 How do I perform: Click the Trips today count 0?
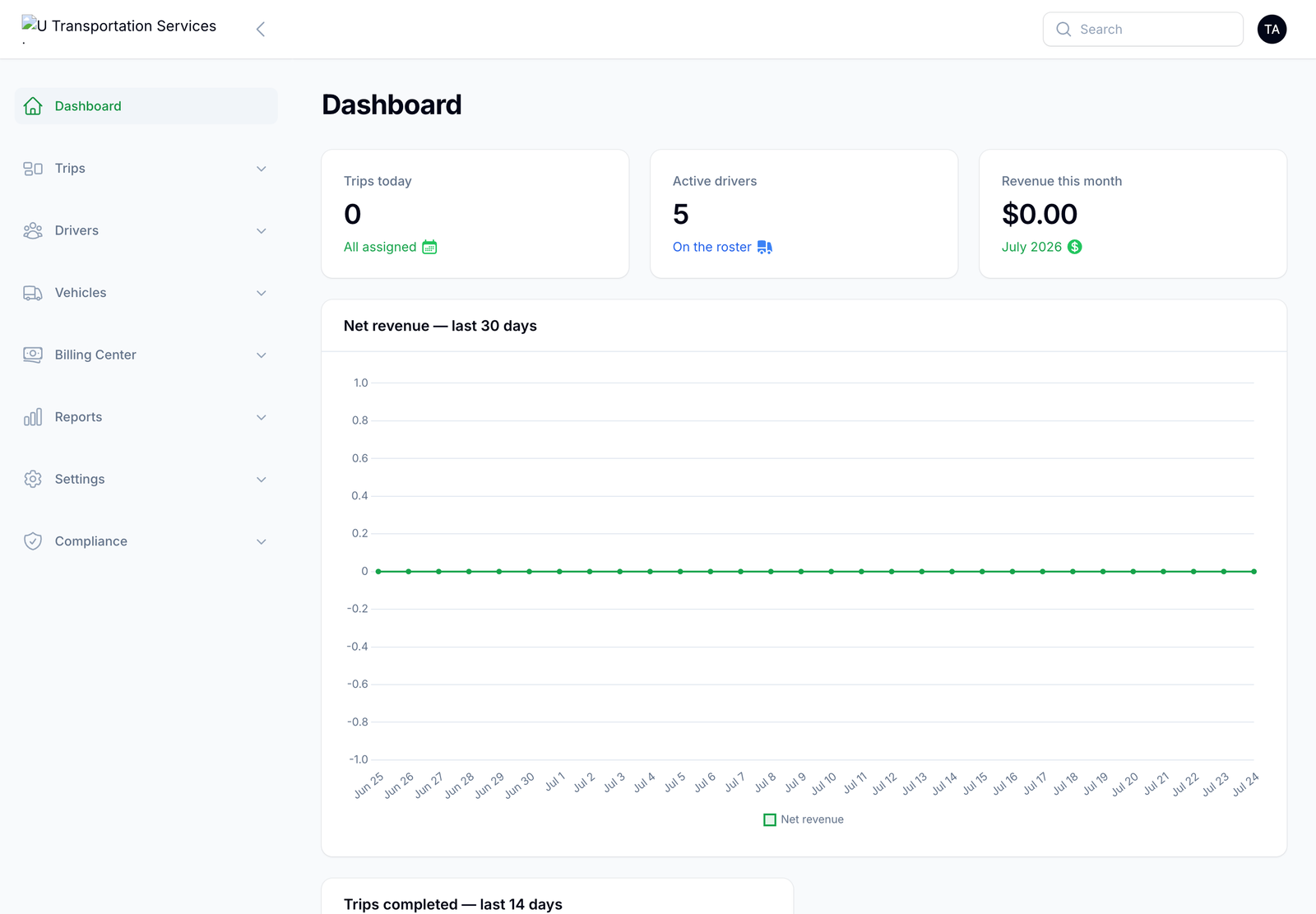pyautogui.click(x=353, y=214)
